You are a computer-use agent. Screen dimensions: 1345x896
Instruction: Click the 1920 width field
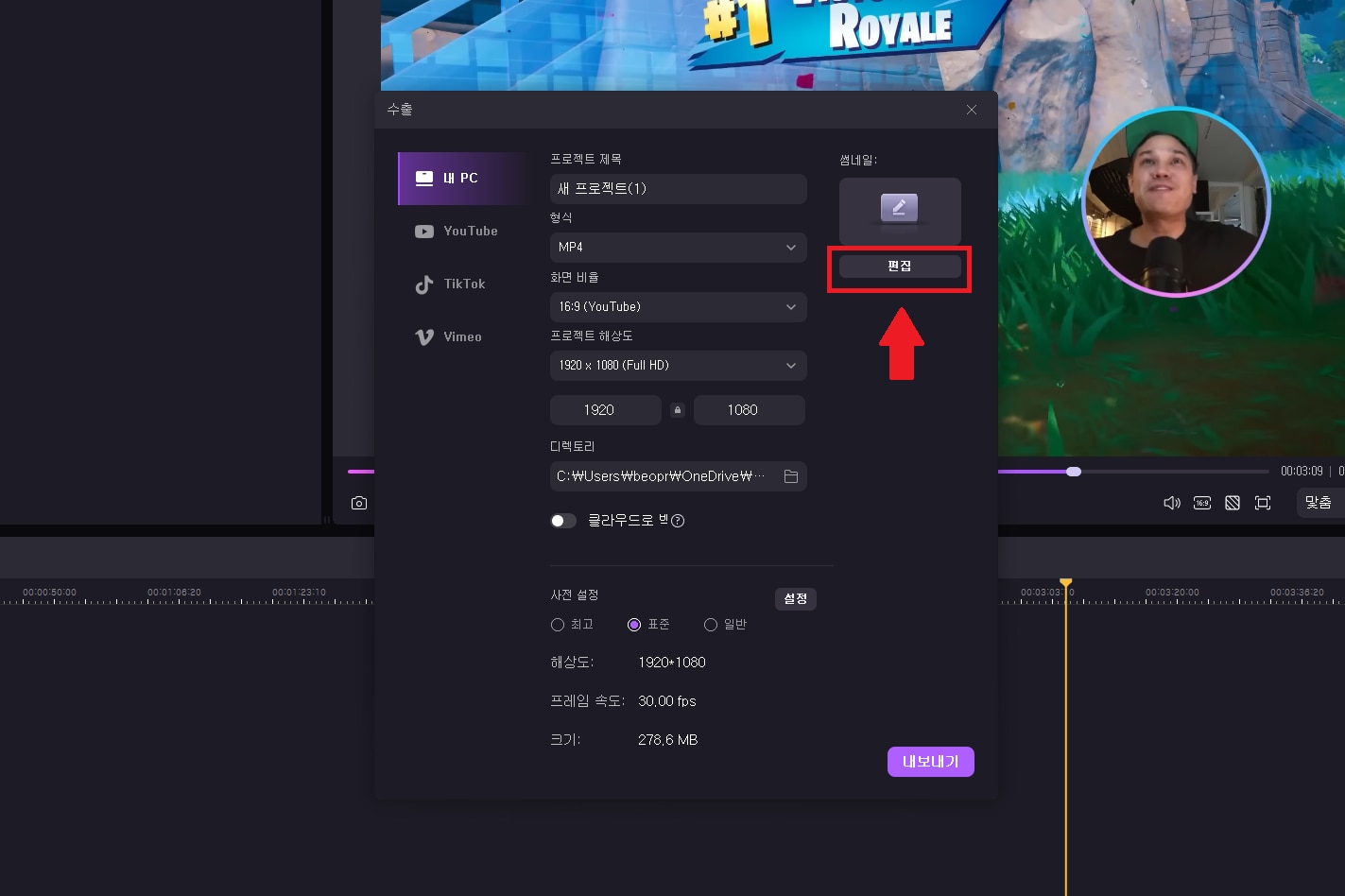[606, 410]
